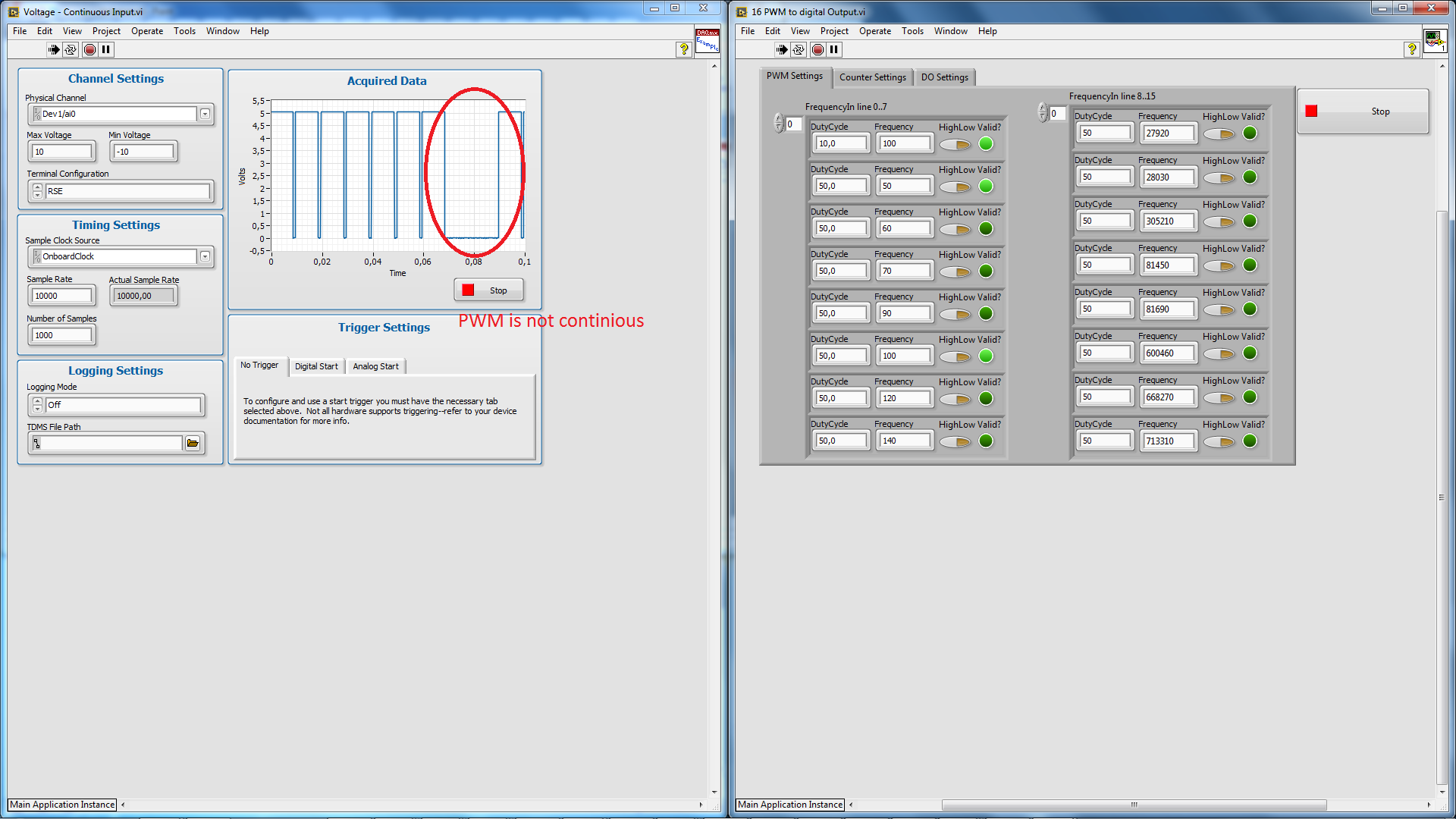Pause execution in 16 PWM window
Screen dimensions: 1456x819
834,49
